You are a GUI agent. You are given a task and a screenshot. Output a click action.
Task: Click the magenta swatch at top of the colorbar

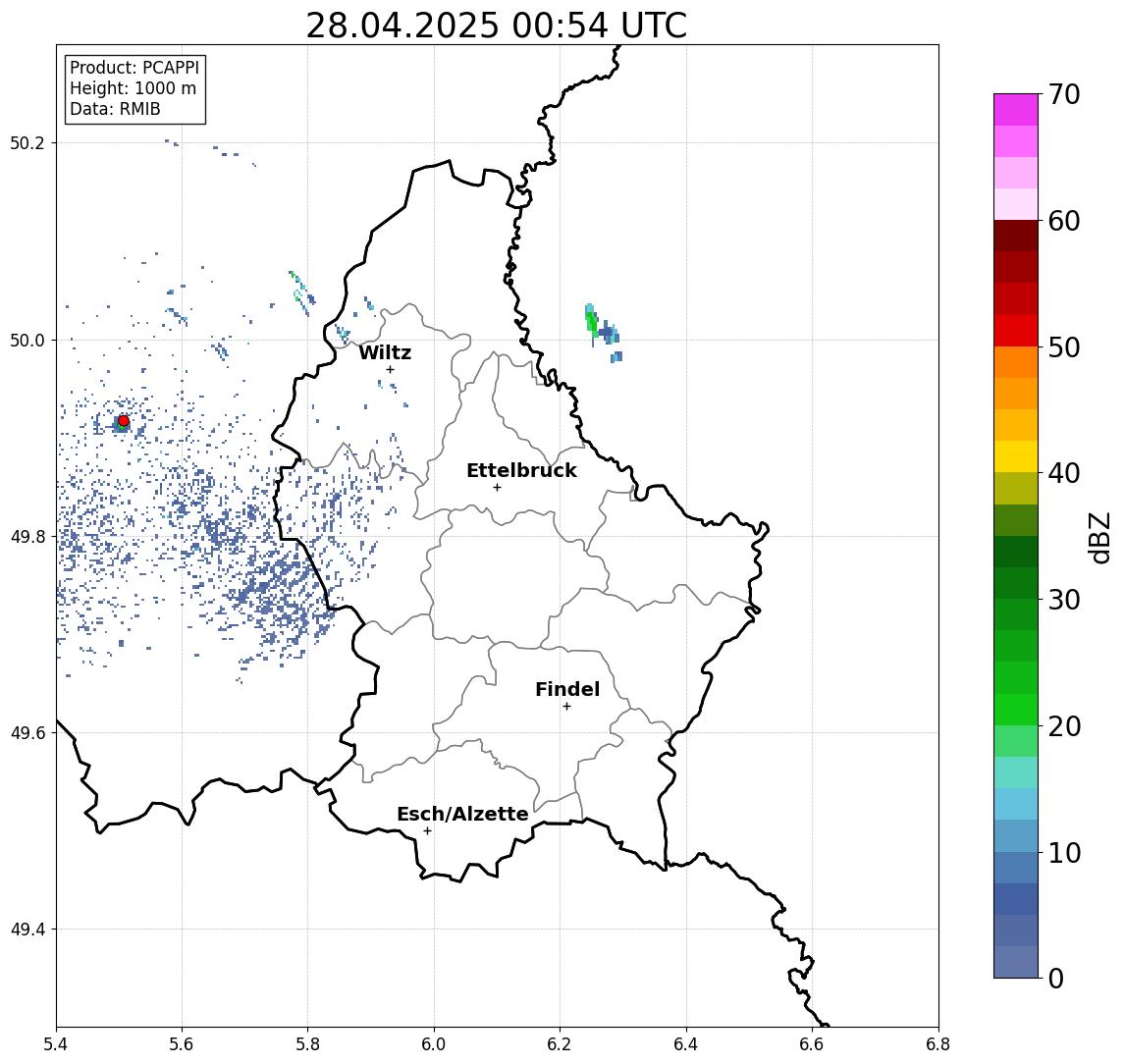(x=1016, y=109)
